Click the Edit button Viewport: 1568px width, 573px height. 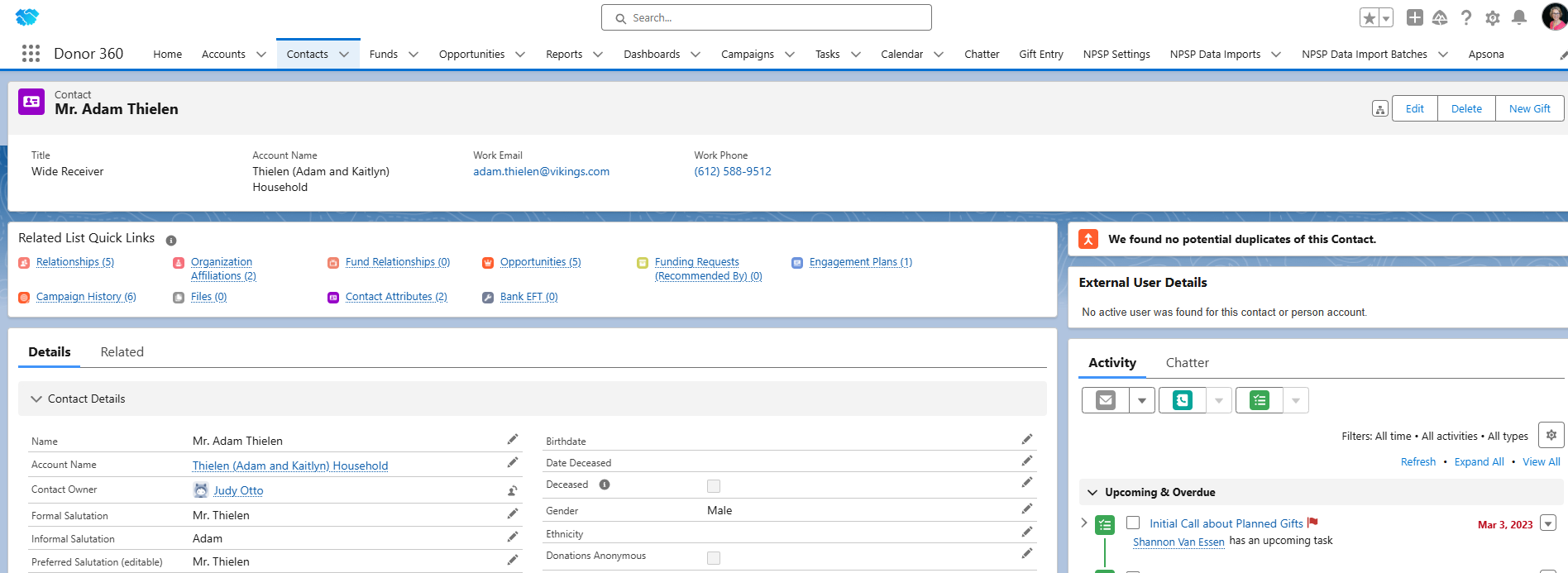pyautogui.click(x=1415, y=108)
